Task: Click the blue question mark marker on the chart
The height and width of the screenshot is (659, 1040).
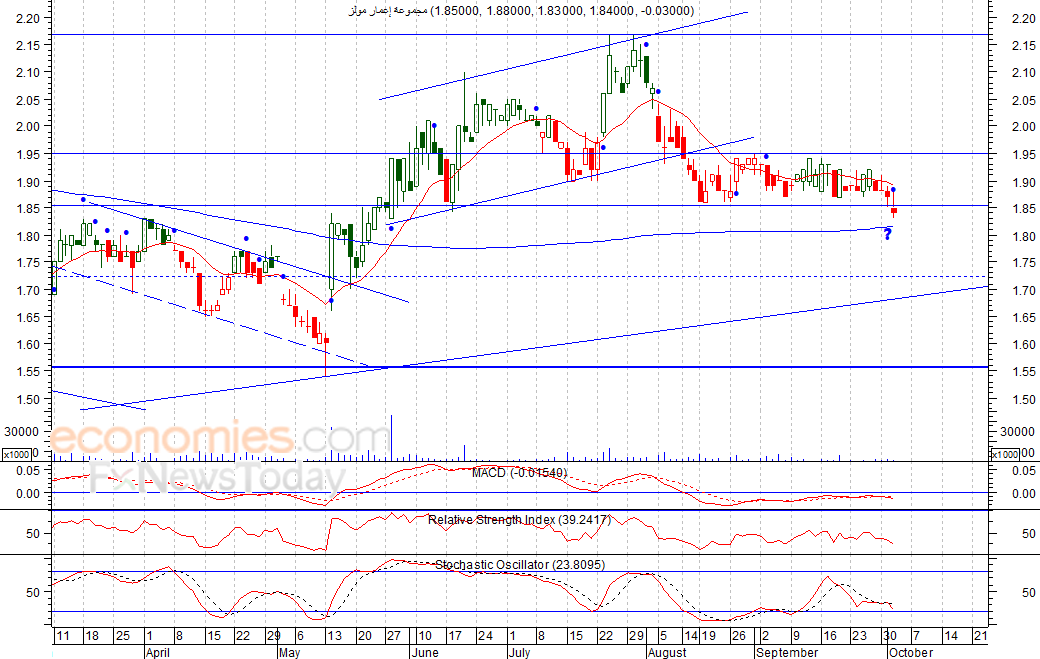Action: tap(888, 233)
